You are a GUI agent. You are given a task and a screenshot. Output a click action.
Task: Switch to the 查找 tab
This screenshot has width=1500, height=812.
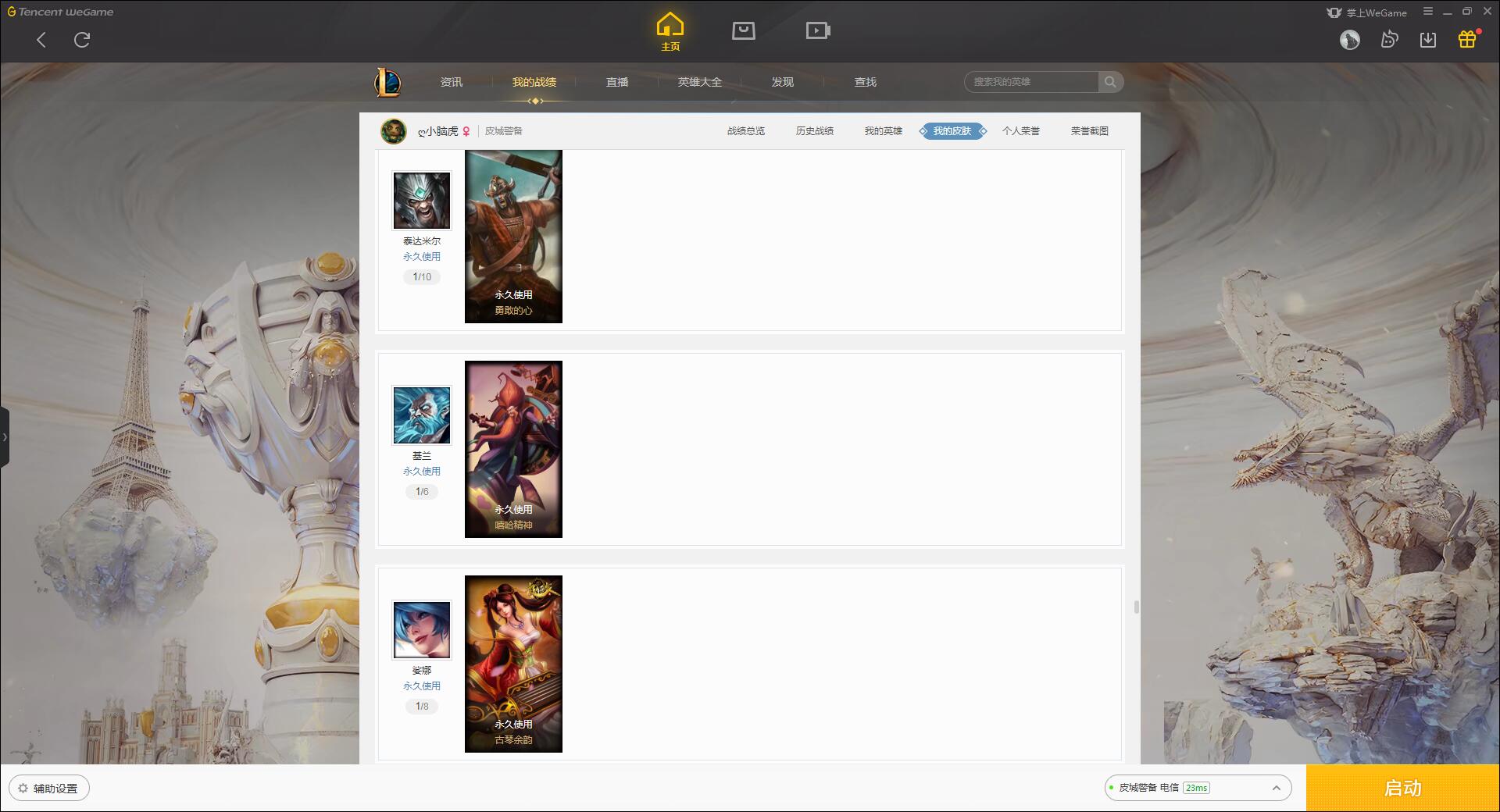(866, 82)
